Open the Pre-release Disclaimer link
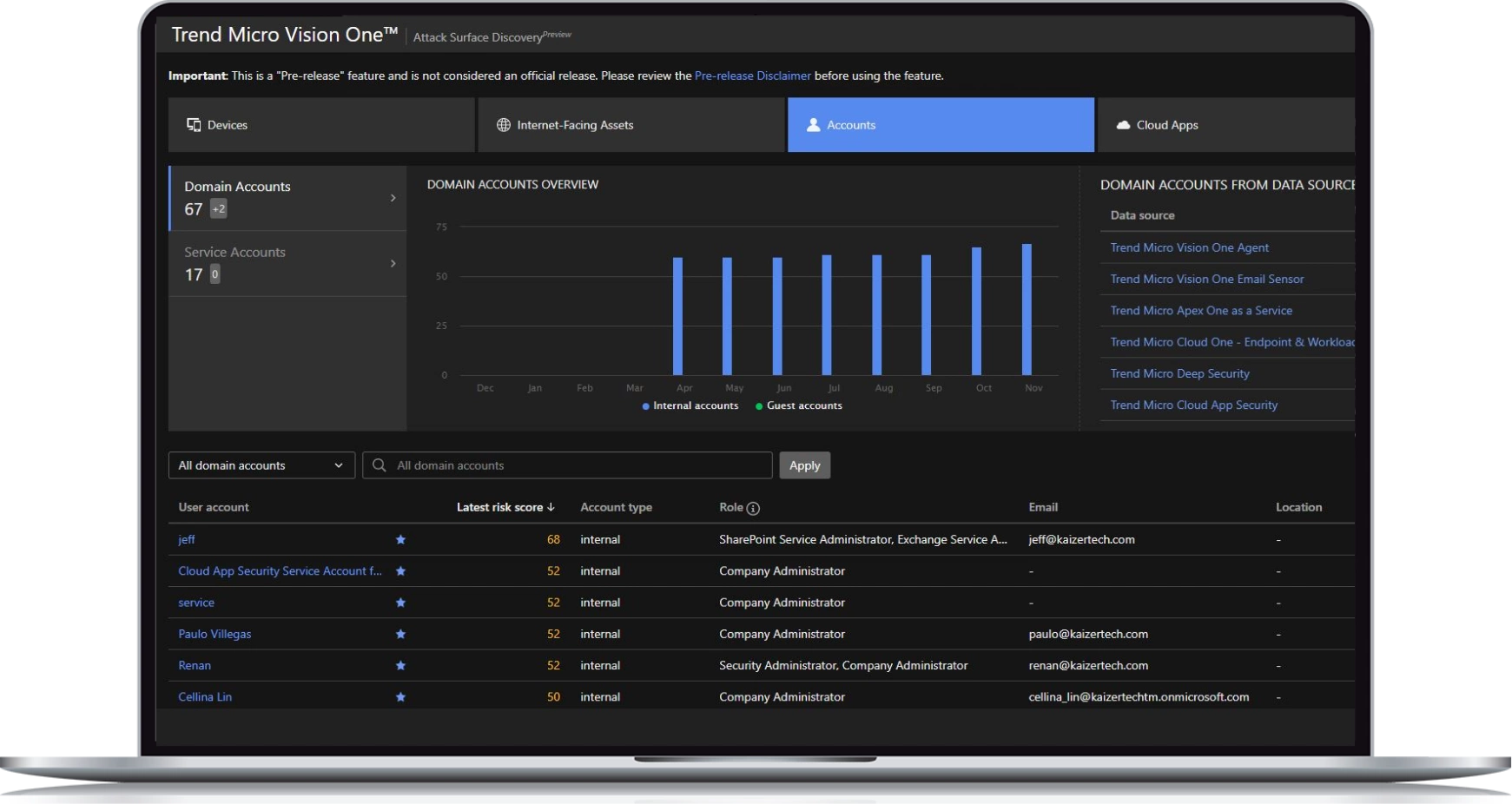 [753, 76]
